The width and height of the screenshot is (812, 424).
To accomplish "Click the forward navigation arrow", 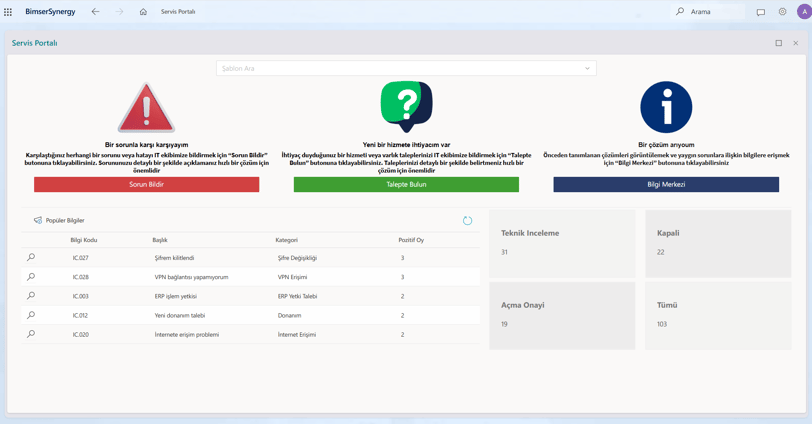I will pos(120,11).
